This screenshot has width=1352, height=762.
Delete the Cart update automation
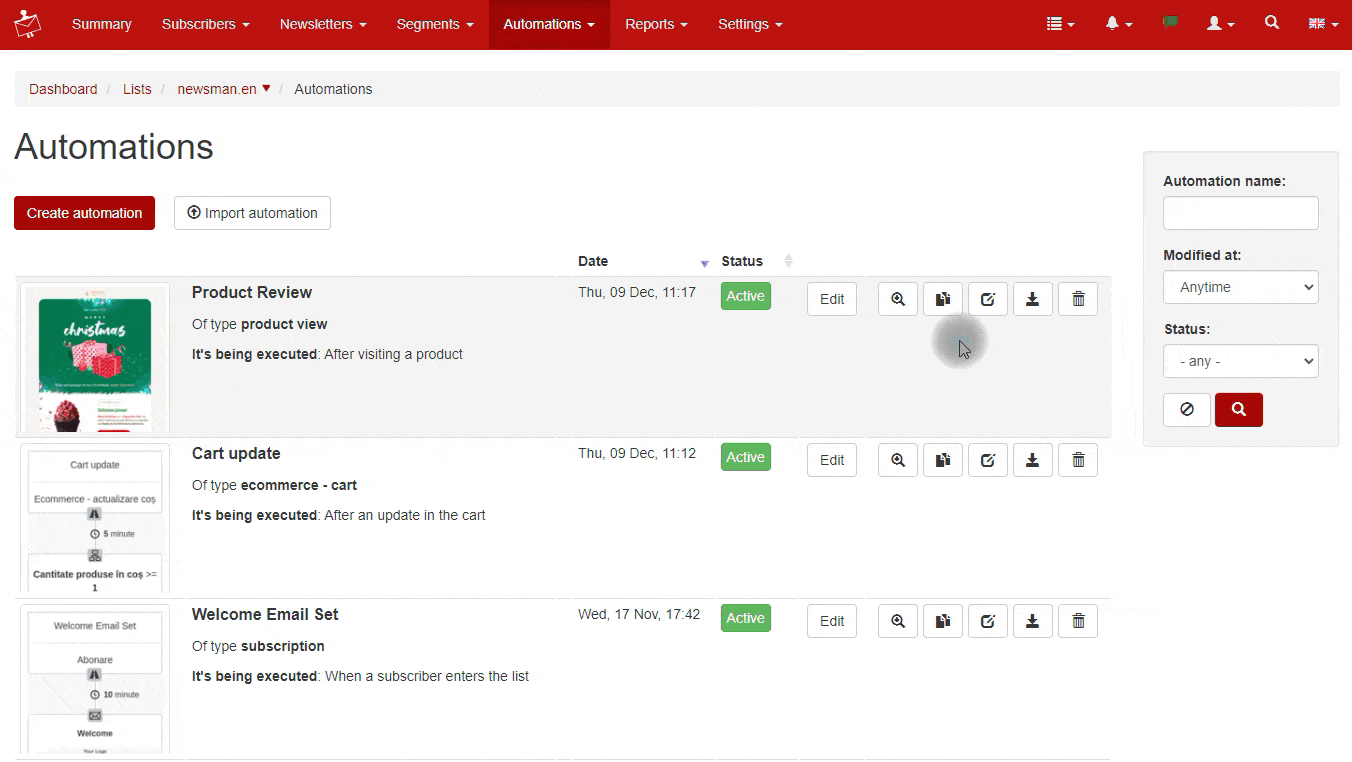tap(1078, 460)
